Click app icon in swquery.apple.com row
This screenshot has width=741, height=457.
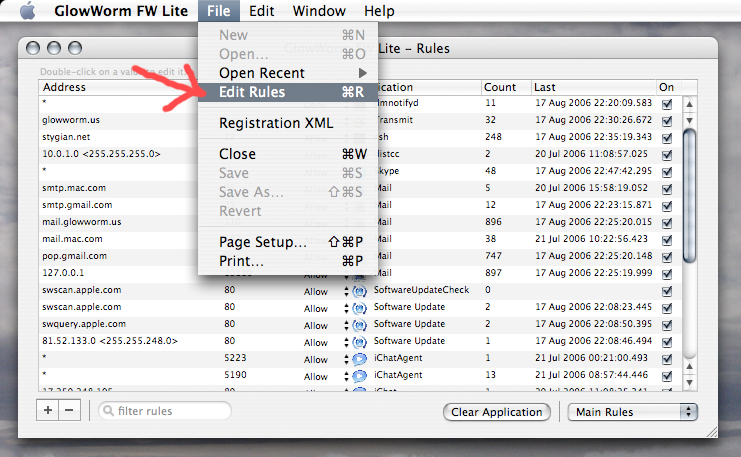click(360, 325)
